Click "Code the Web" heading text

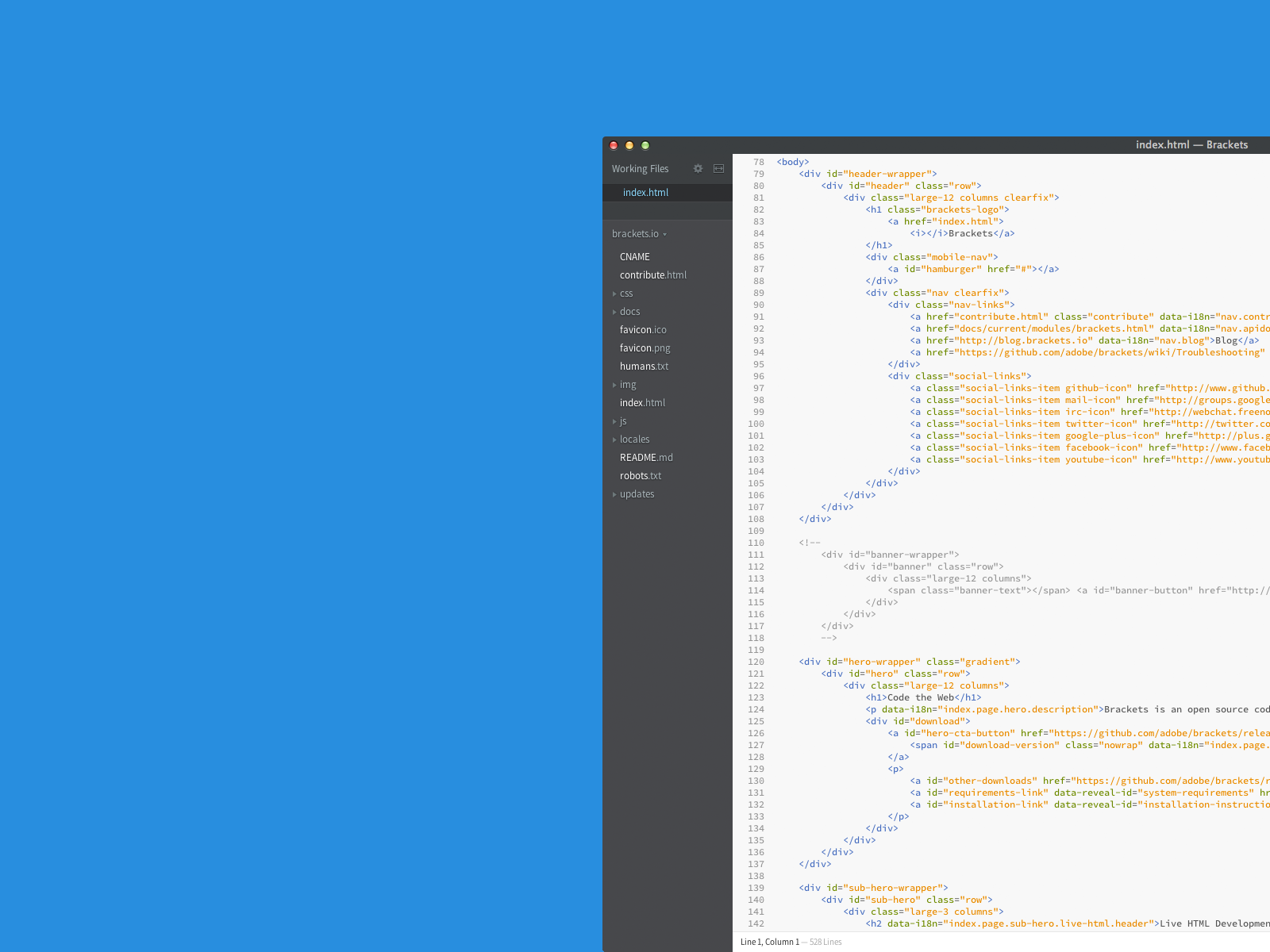click(921, 697)
